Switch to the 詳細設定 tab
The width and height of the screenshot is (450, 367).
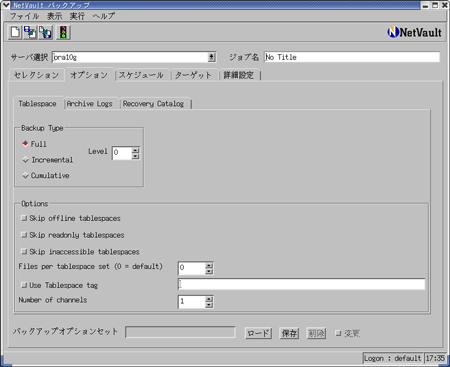239,75
